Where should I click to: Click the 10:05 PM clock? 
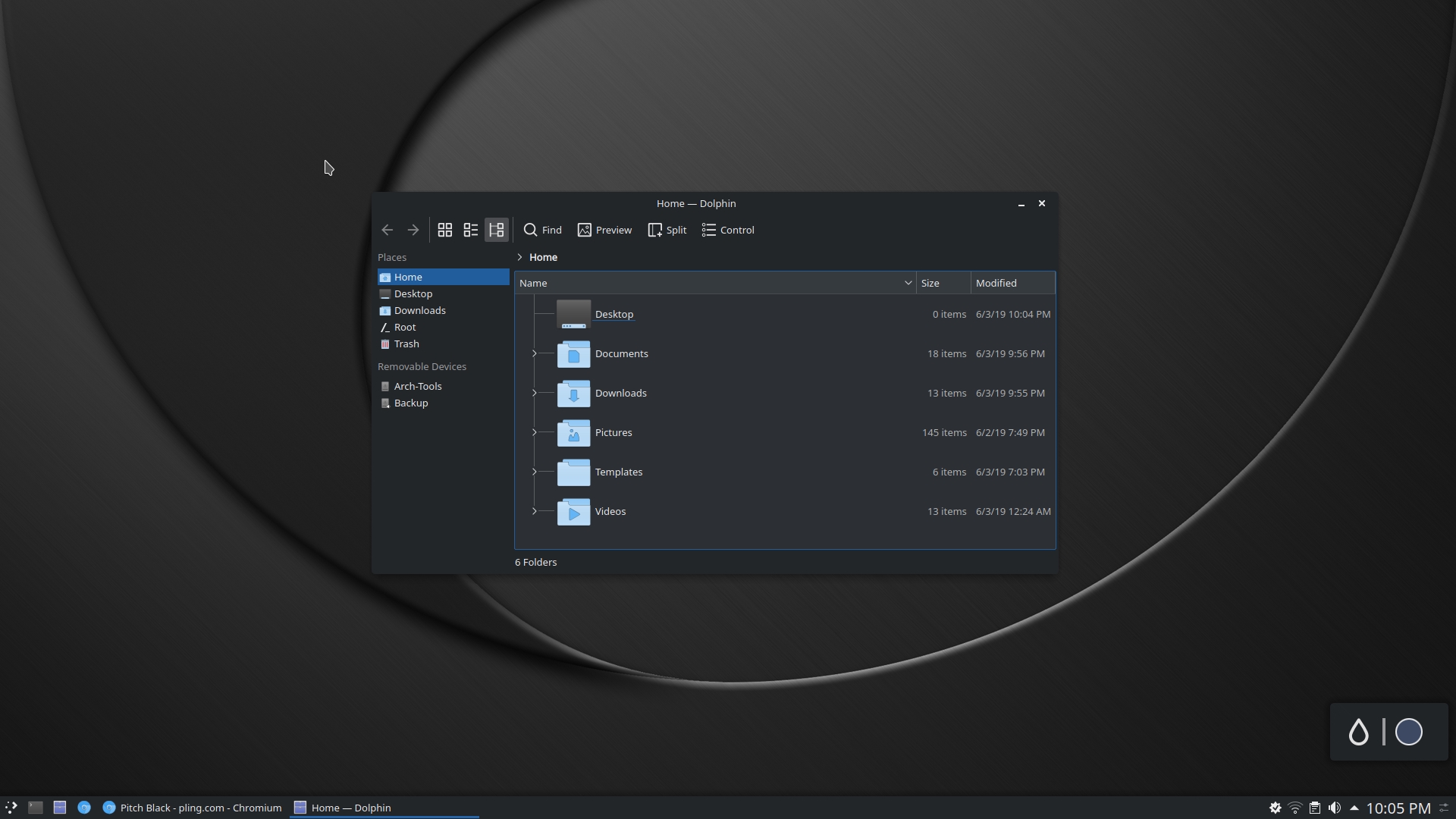pyautogui.click(x=1398, y=808)
